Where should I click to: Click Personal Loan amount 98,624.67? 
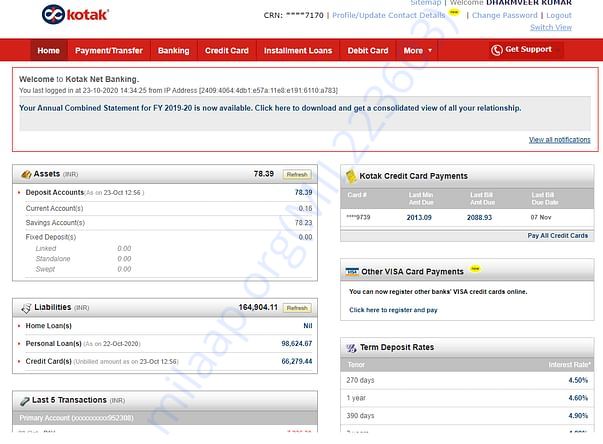coord(297,343)
